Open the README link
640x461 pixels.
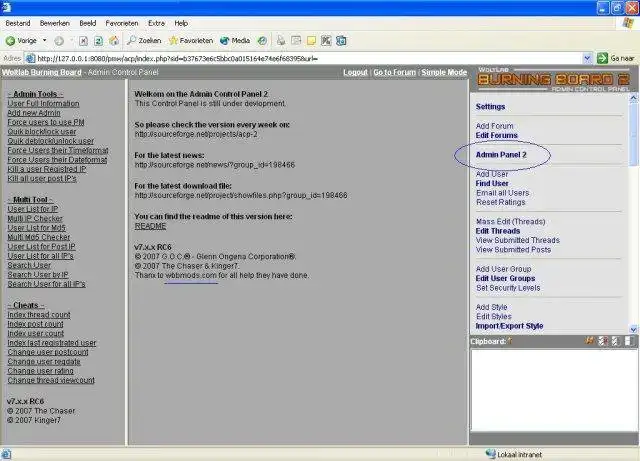click(x=150, y=226)
